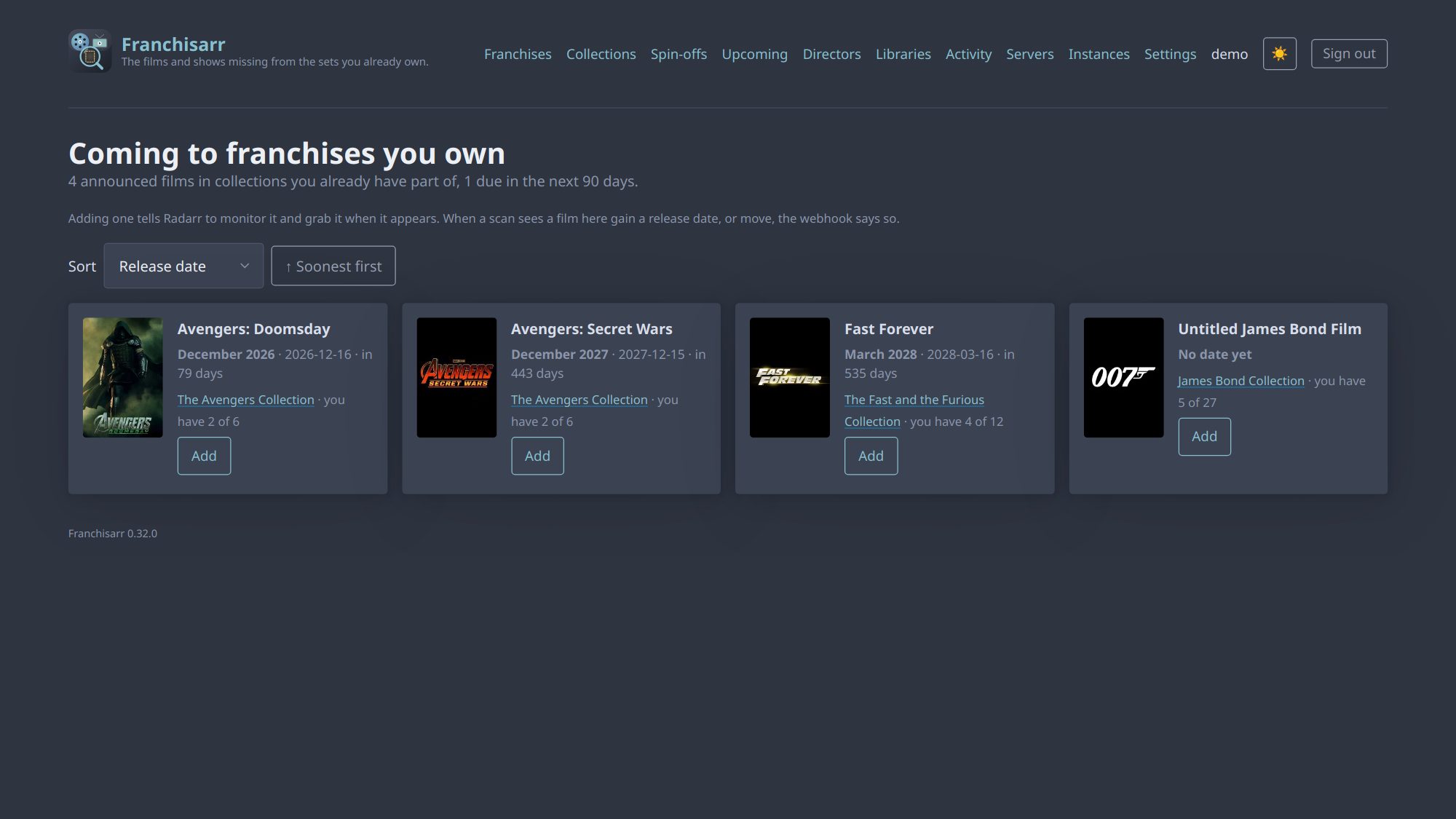Sign out of the account
The width and height of the screenshot is (1456, 819).
point(1349,54)
